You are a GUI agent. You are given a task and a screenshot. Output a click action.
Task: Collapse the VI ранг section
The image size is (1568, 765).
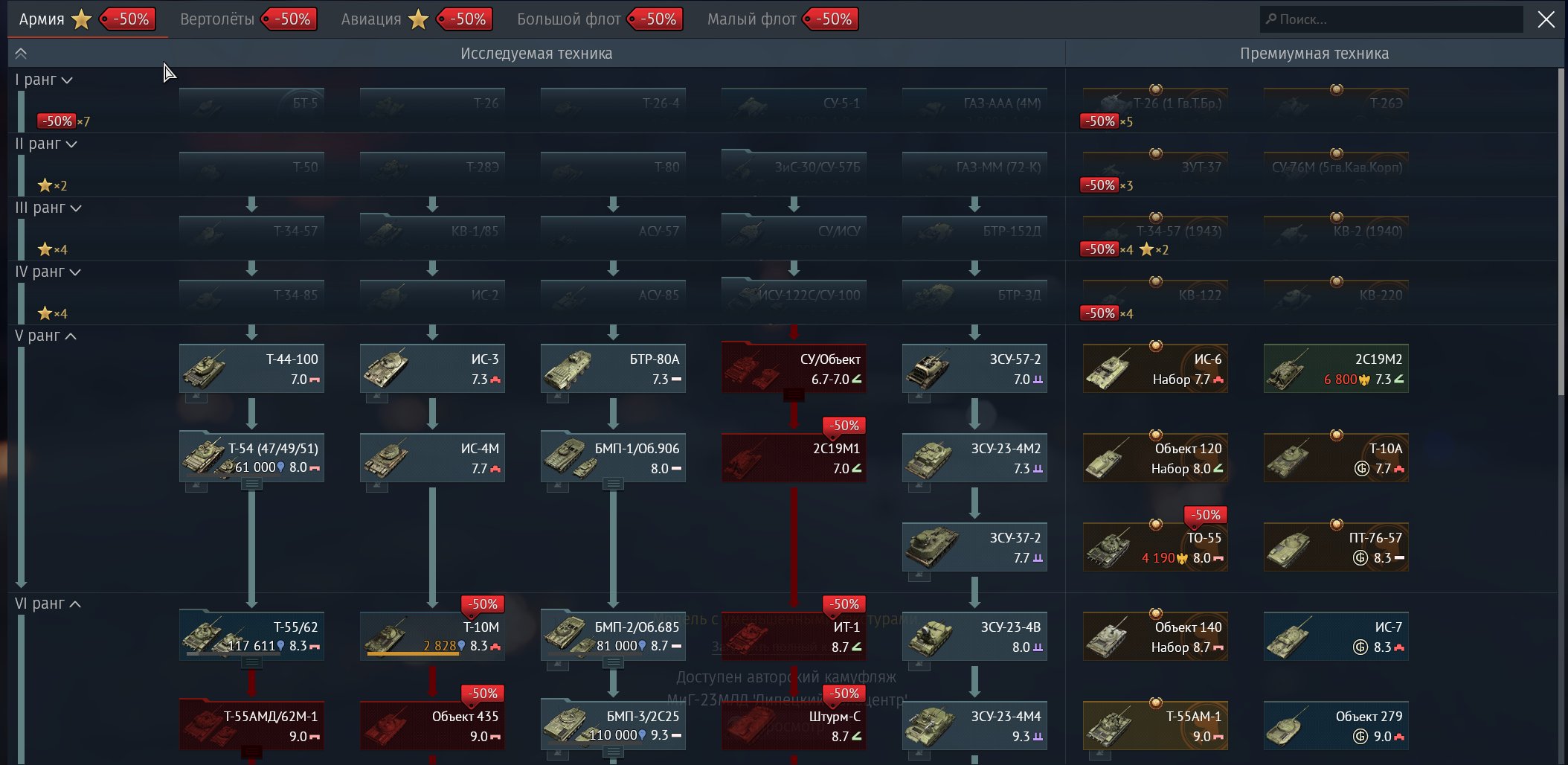click(48, 604)
